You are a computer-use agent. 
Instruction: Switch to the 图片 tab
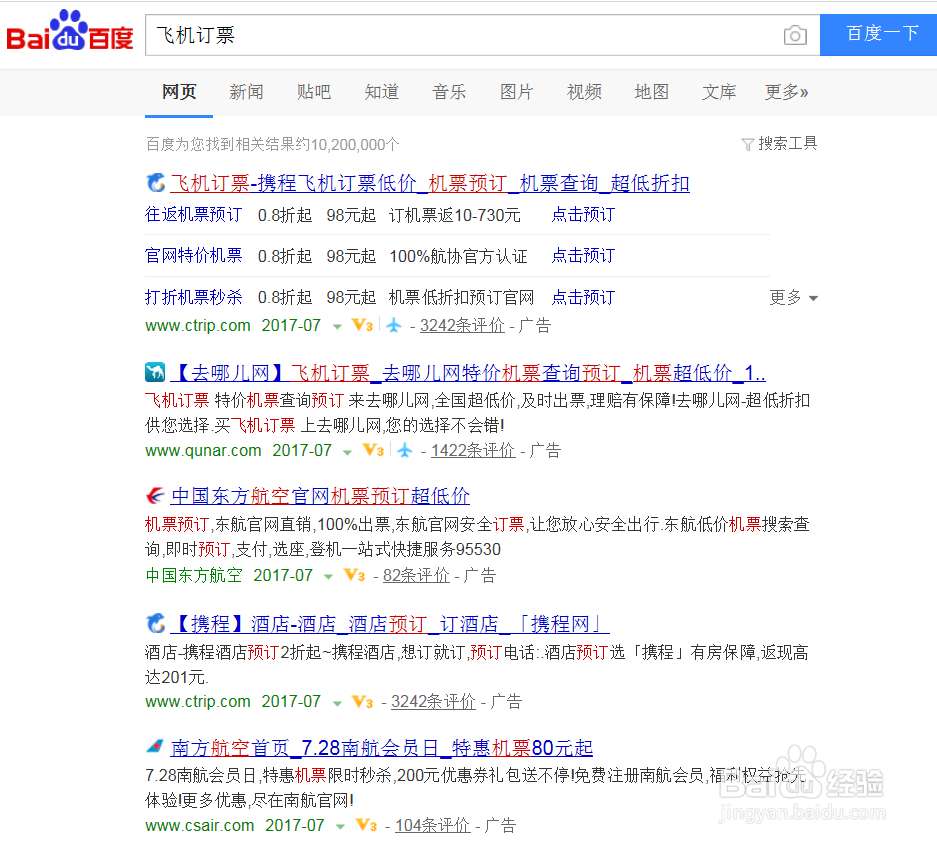point(516,91)
